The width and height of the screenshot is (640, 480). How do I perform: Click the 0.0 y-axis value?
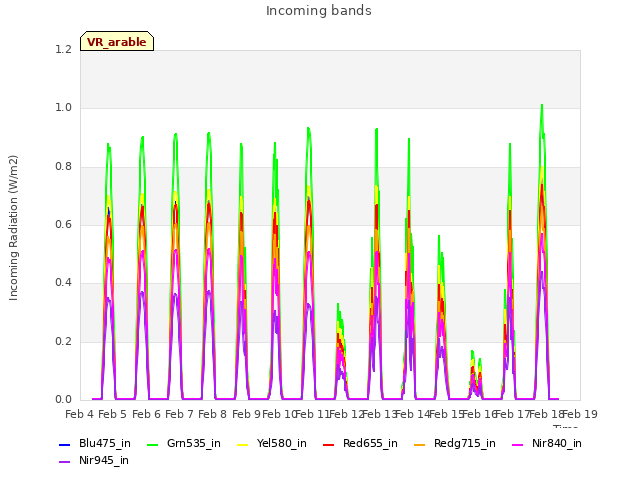click(63, 399)
